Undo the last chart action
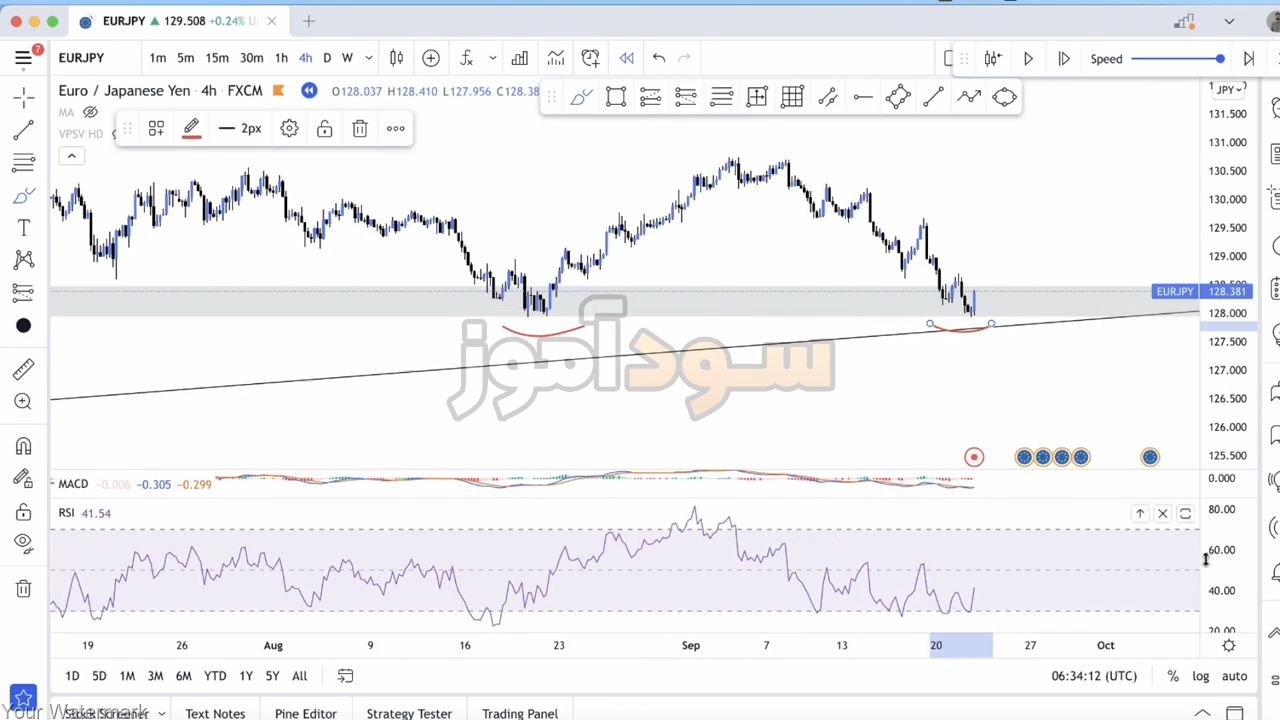 click(x=659, y=58)
